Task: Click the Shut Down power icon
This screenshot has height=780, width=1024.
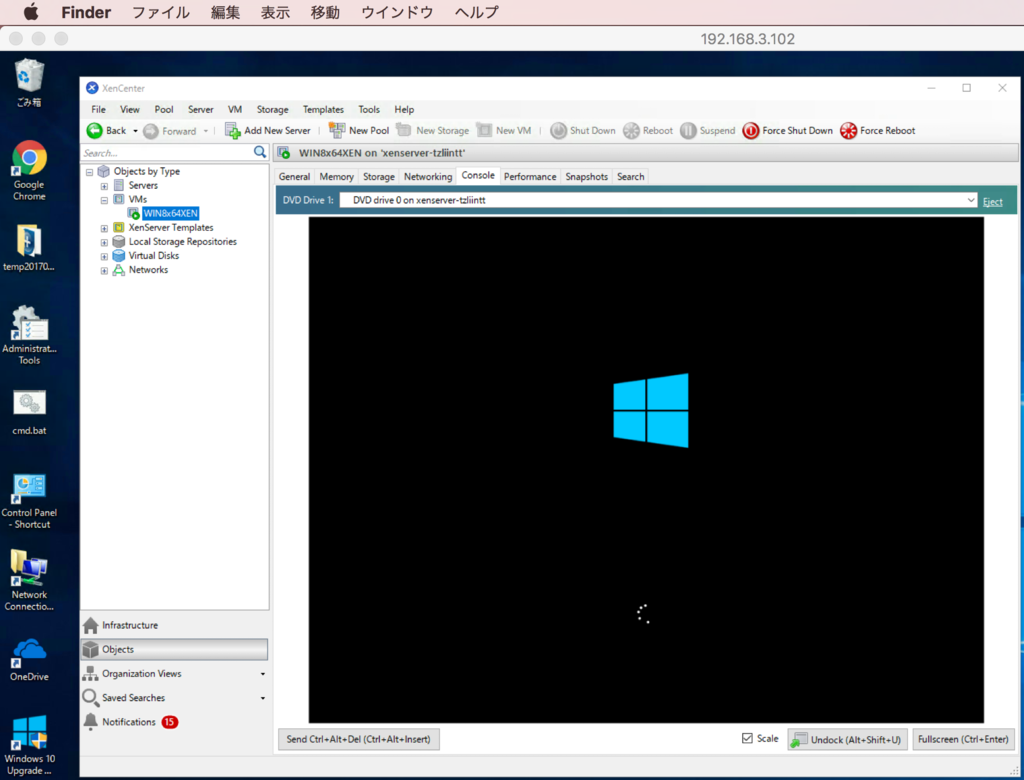Action: point(558,131)
